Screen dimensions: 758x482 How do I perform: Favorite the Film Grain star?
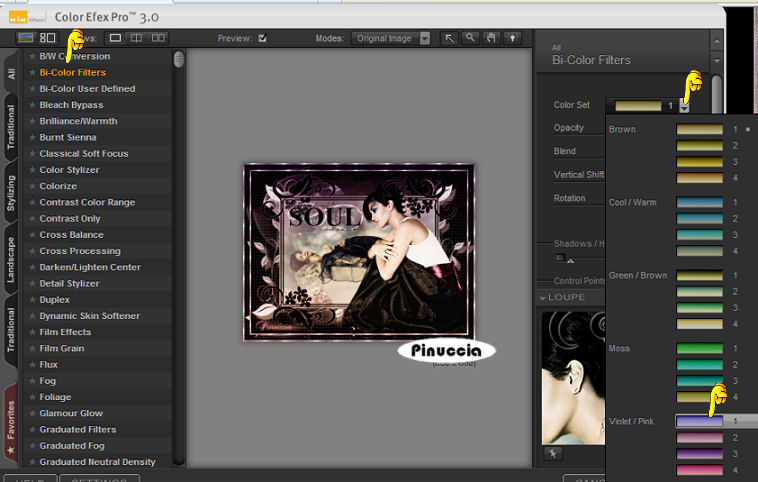[x=32, y=348]
